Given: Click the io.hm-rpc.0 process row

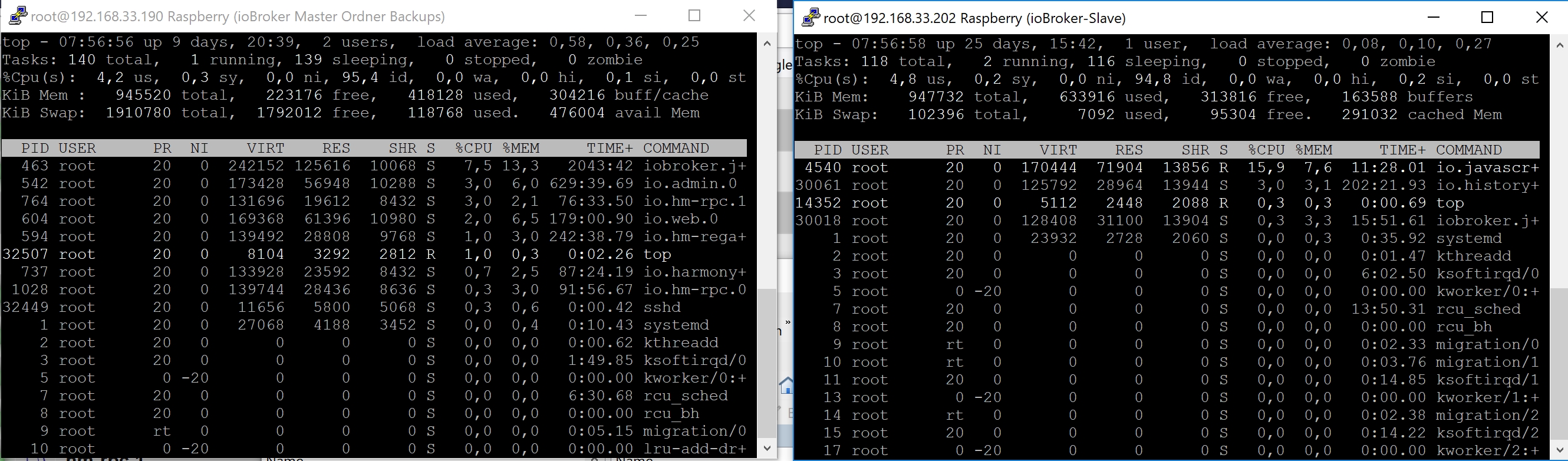Looking at the screenshot, I should [x=374, y=289].
